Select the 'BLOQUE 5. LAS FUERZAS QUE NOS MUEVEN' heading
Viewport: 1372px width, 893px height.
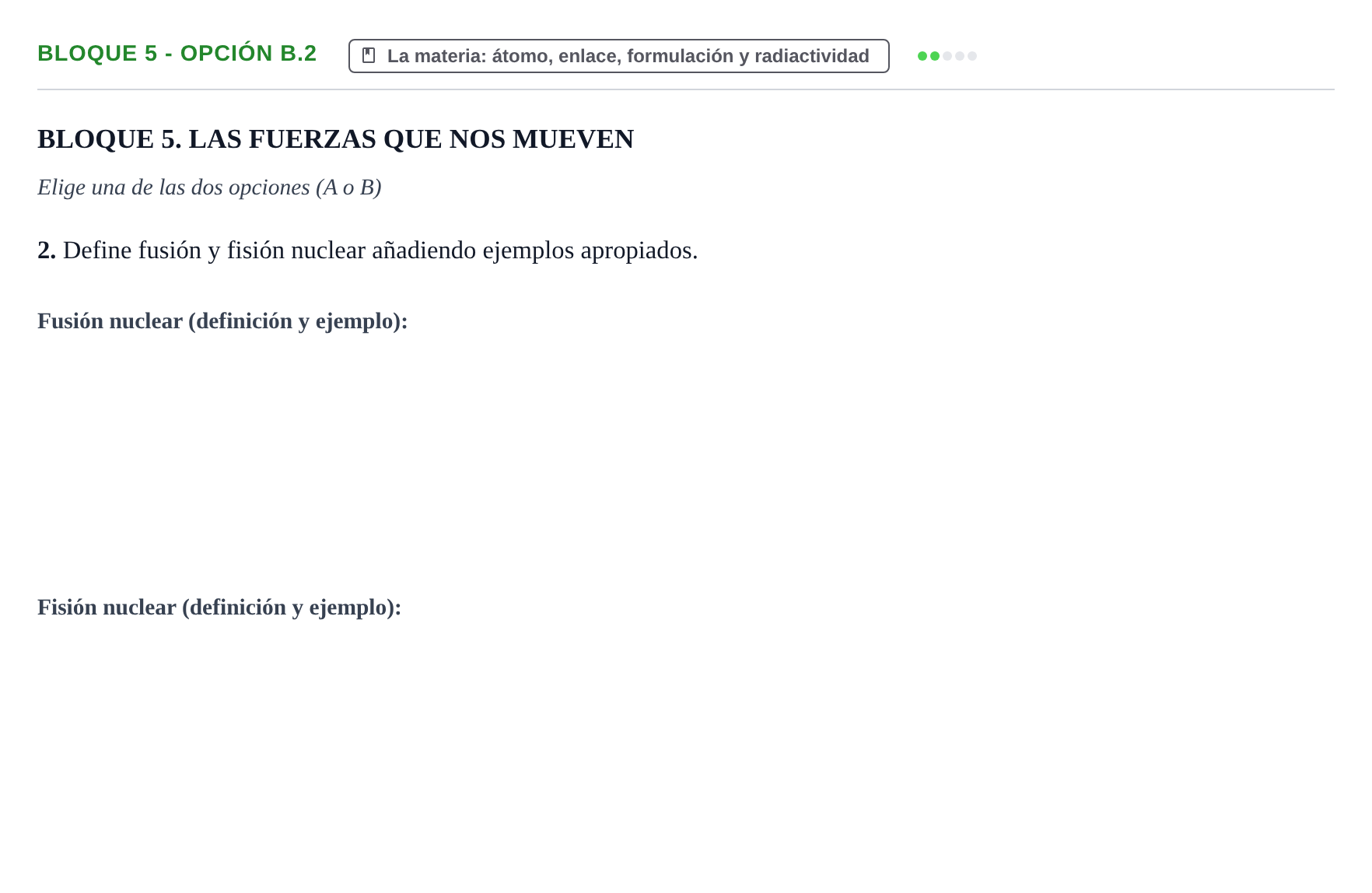coord(335,139)
